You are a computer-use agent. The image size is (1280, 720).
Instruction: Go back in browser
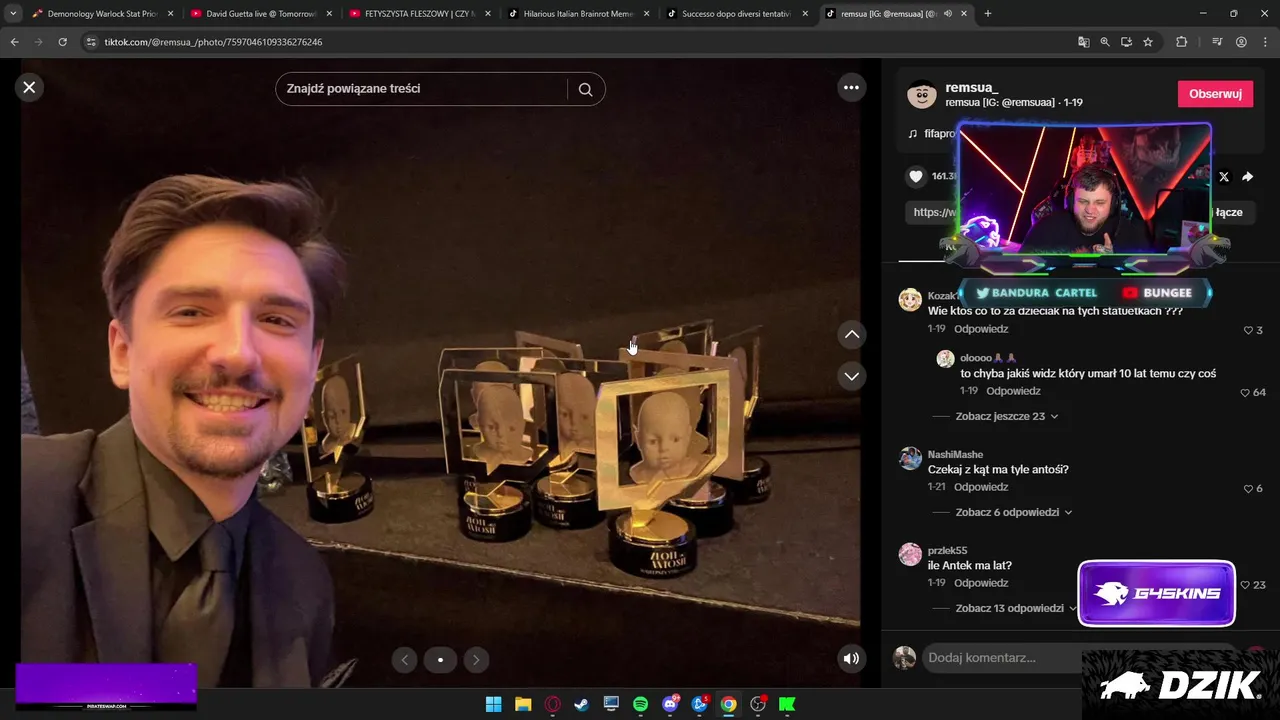(x=14, y=42)
